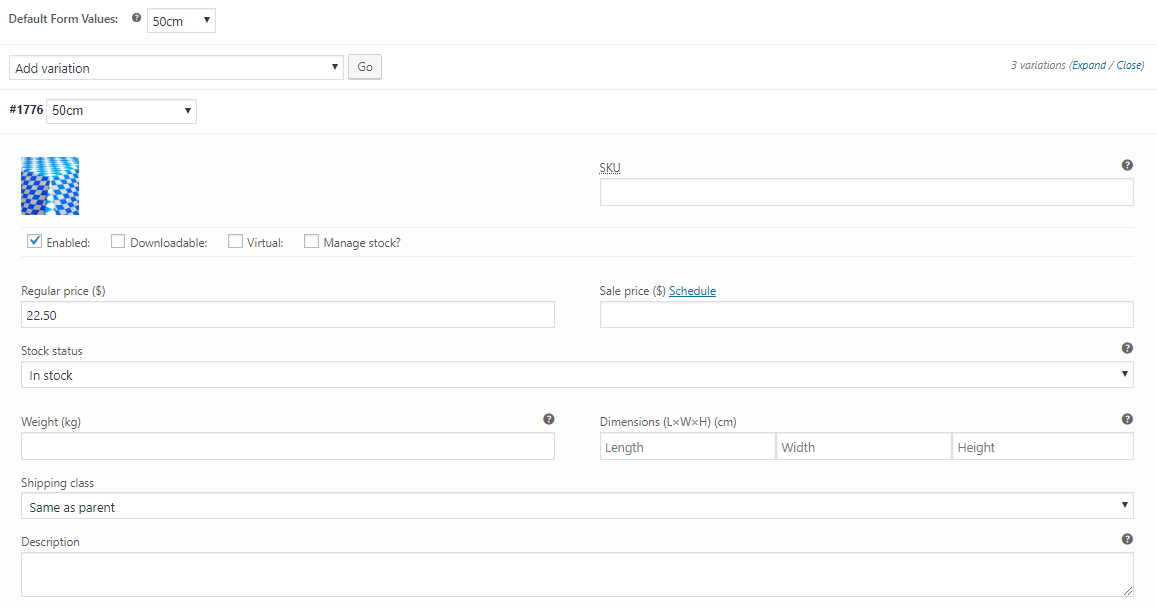Click the variation image thumbnail

(50, 186)
